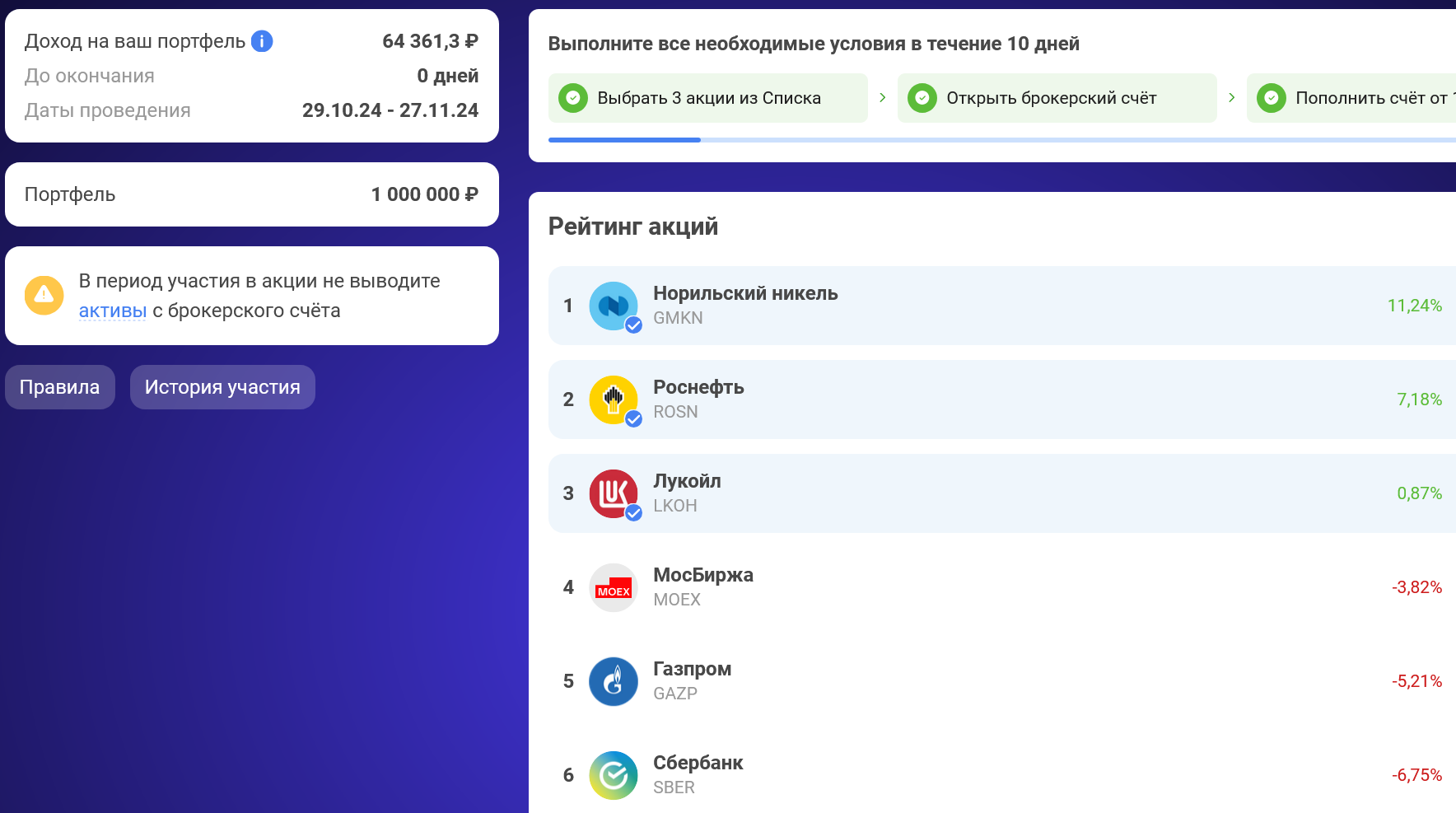Select step 'Открыть брокерский счёт'
1456x813 pixels.
tap(1057, 98)
